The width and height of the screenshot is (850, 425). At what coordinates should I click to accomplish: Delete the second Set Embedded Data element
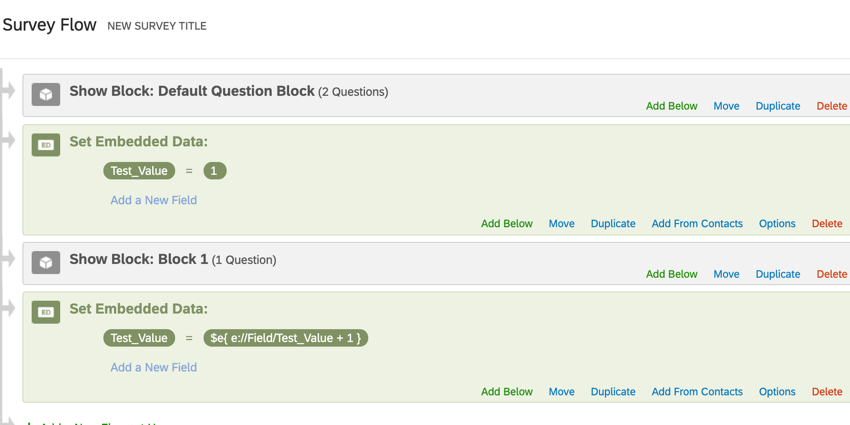point(826,392)
